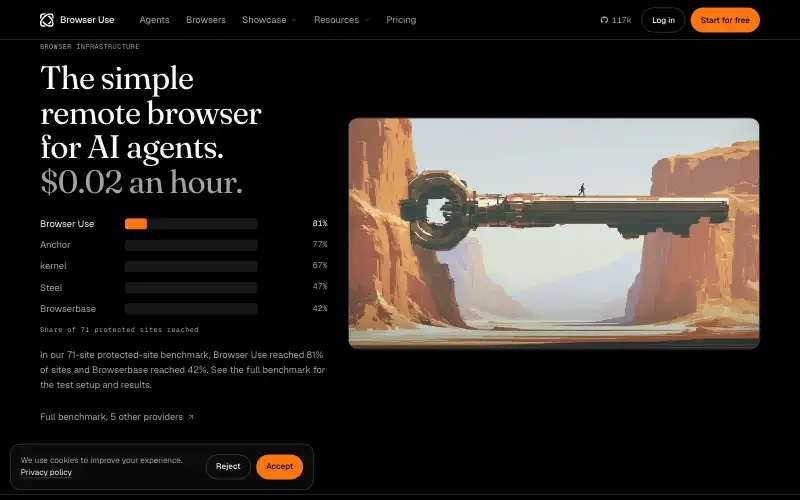Screen dimensions: 800x500
Task: Click Share of 71 protected sites reached
Action: tap(119, 330)
